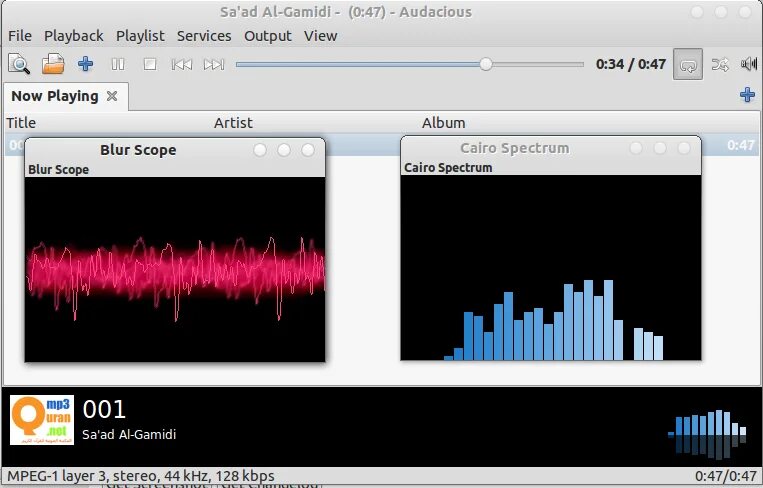Click the Sa'ad Al-Gamidi artist text
Screen dimensions: 763x488
click(x=129, y=434)
